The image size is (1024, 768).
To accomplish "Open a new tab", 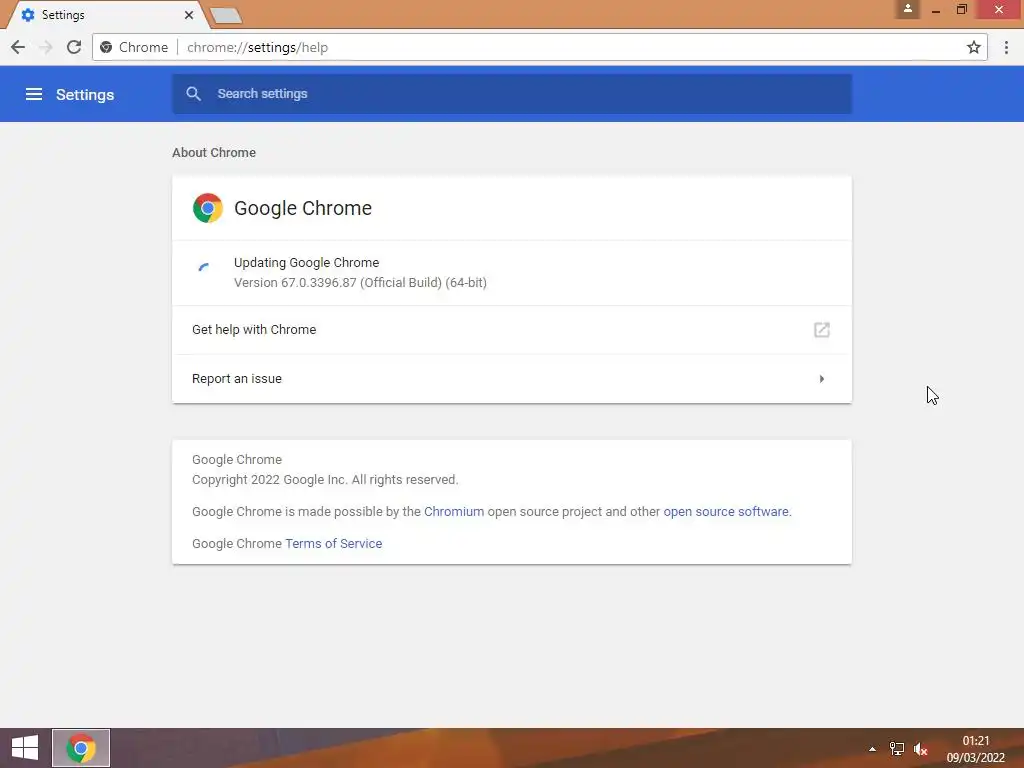I will pos(227,15).
